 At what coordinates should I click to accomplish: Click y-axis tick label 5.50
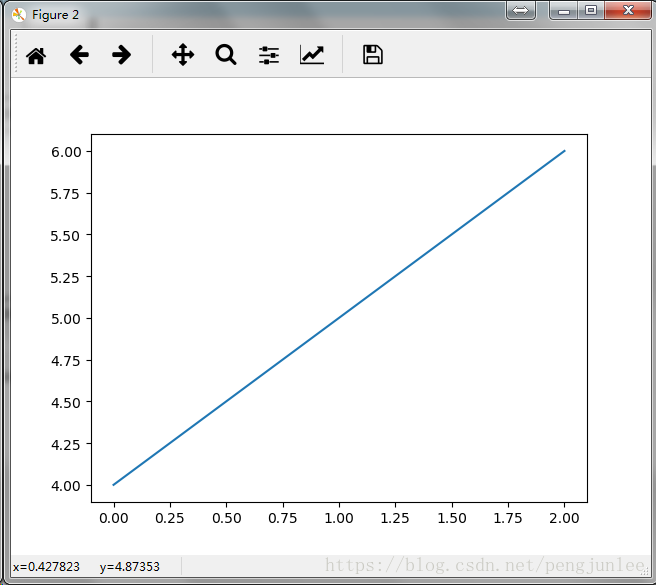click(65, 236)
